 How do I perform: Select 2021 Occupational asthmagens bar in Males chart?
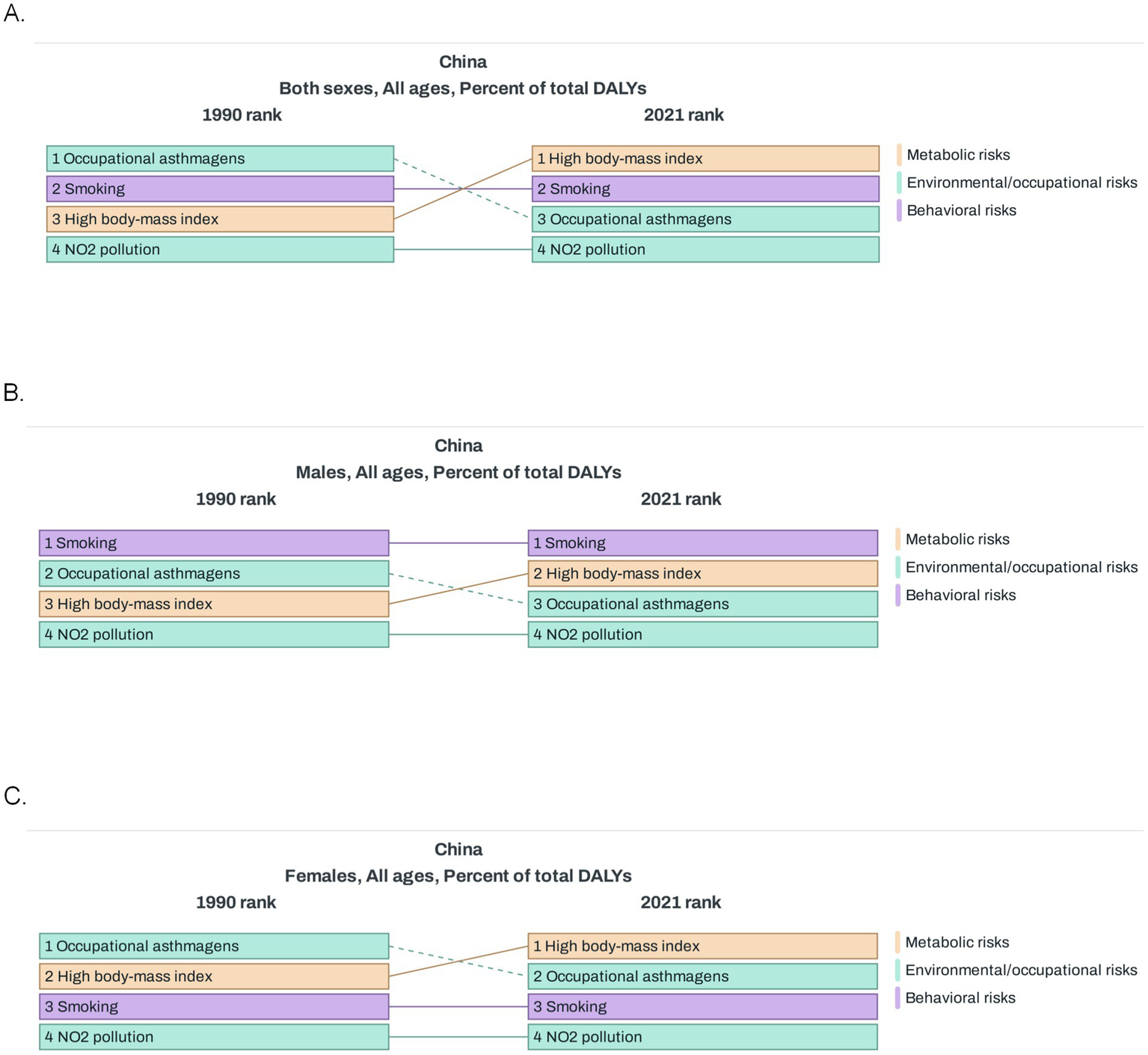702,605
